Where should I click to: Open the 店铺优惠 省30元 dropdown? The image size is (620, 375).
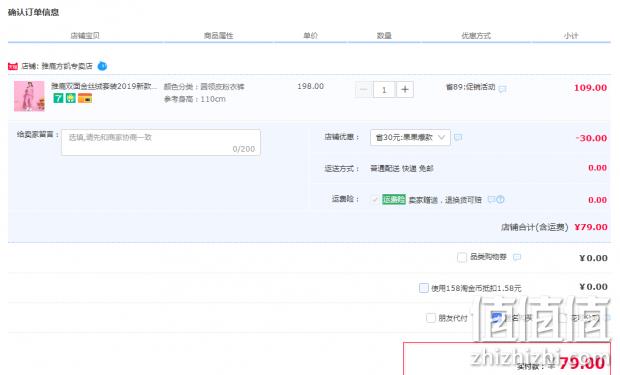410,137
